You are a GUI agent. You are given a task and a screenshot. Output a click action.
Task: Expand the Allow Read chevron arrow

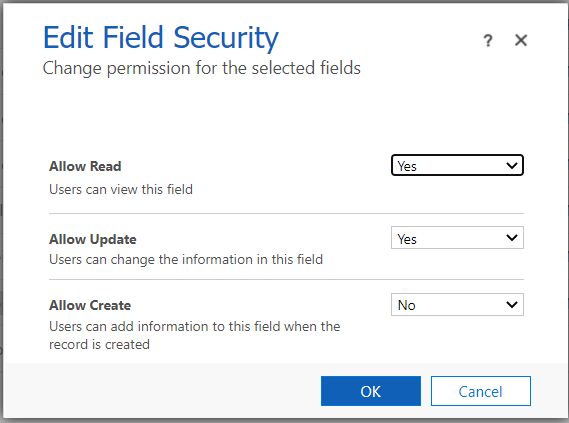click(512, 165)
